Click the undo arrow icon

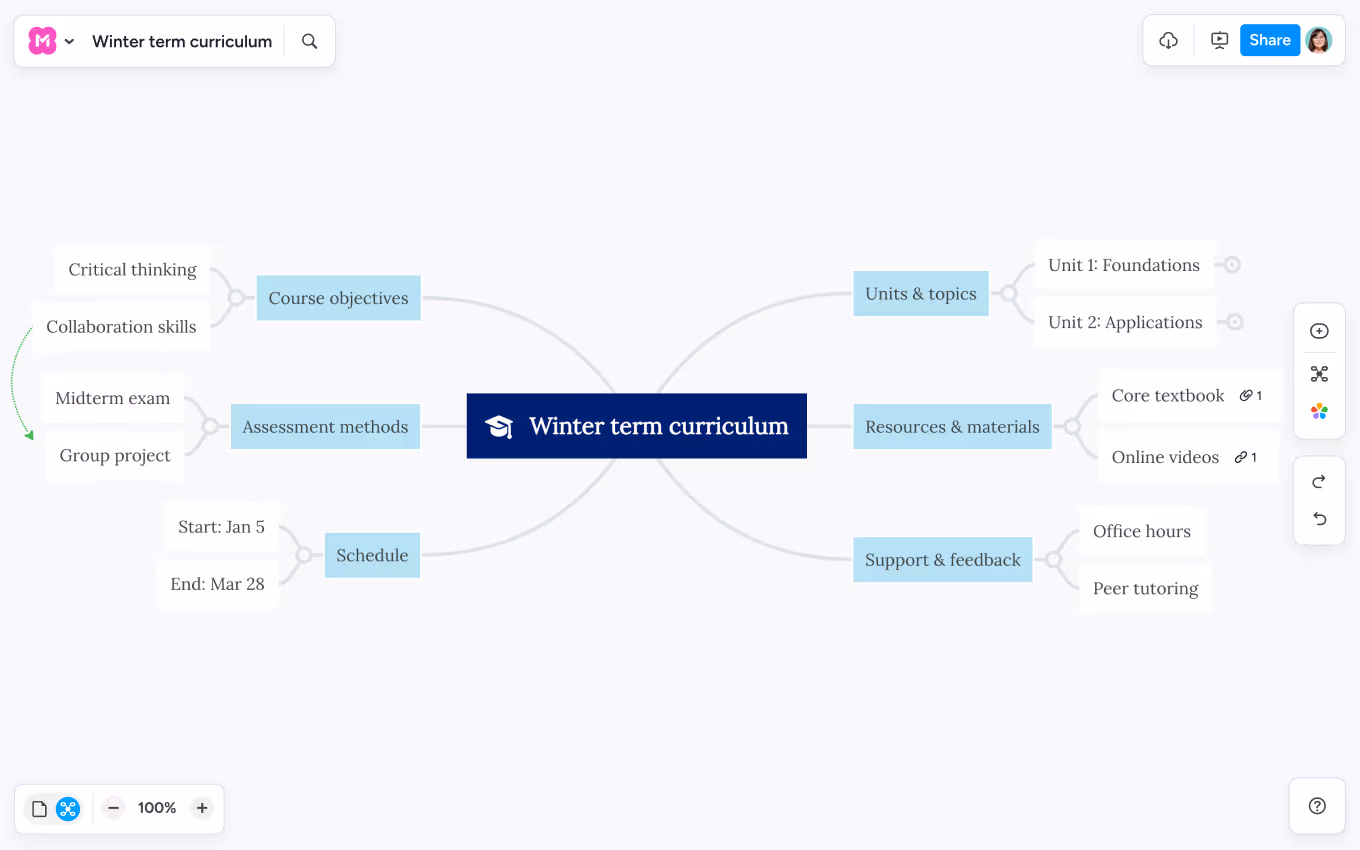click(1319, 519)
